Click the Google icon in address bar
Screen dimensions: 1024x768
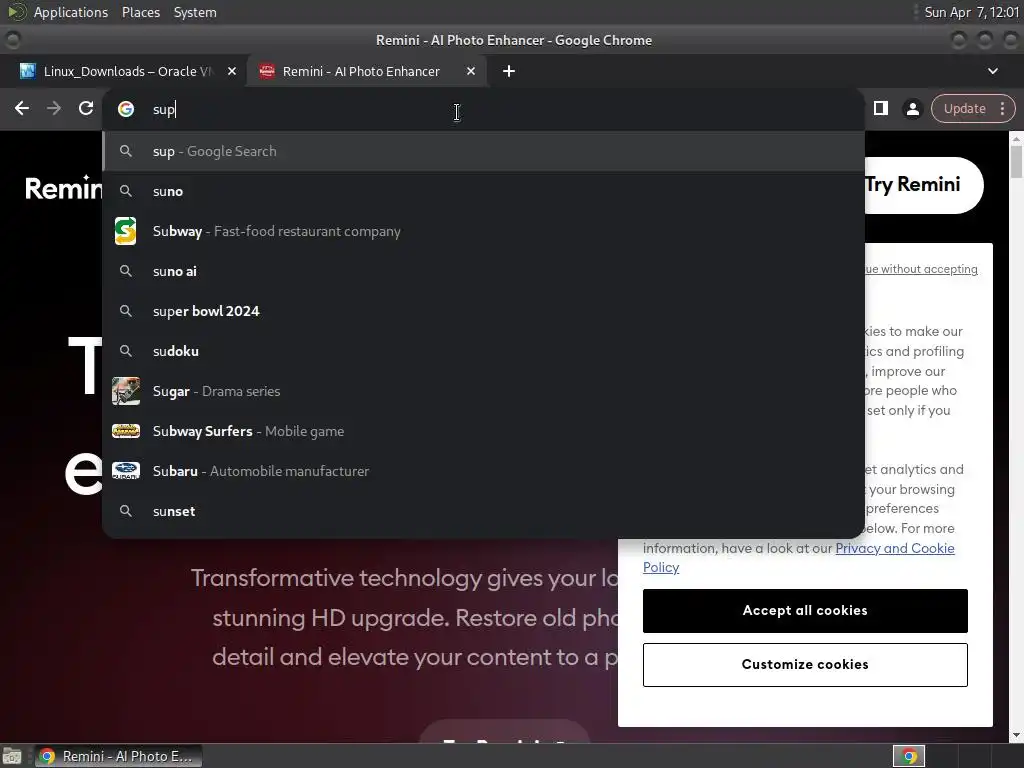pos(126,109)
